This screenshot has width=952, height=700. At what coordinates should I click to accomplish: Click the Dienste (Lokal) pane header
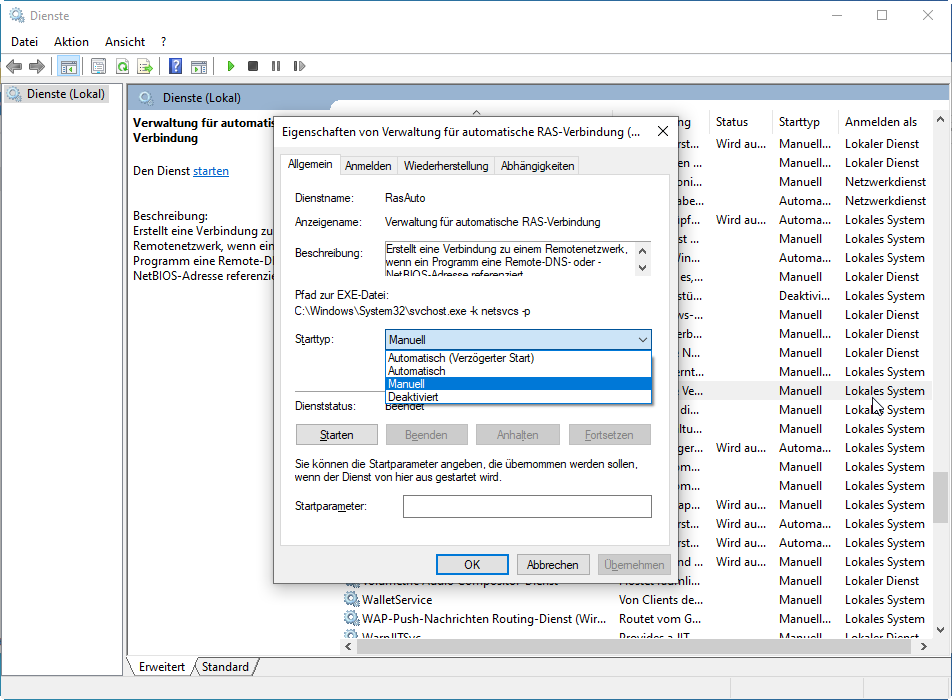click(202, 98)
